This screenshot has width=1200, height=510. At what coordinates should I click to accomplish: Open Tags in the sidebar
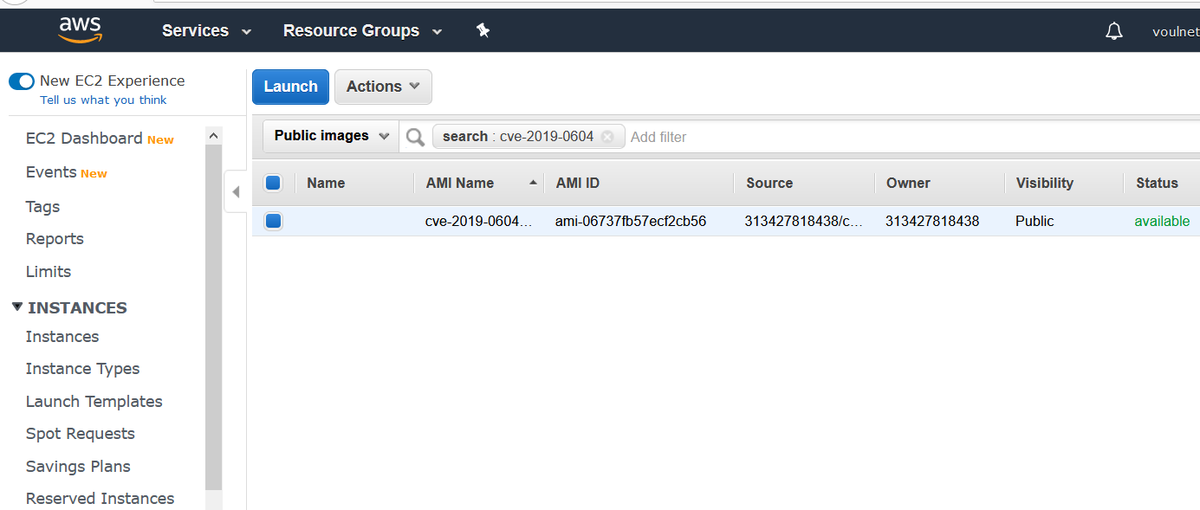click(x=43, y=207)
